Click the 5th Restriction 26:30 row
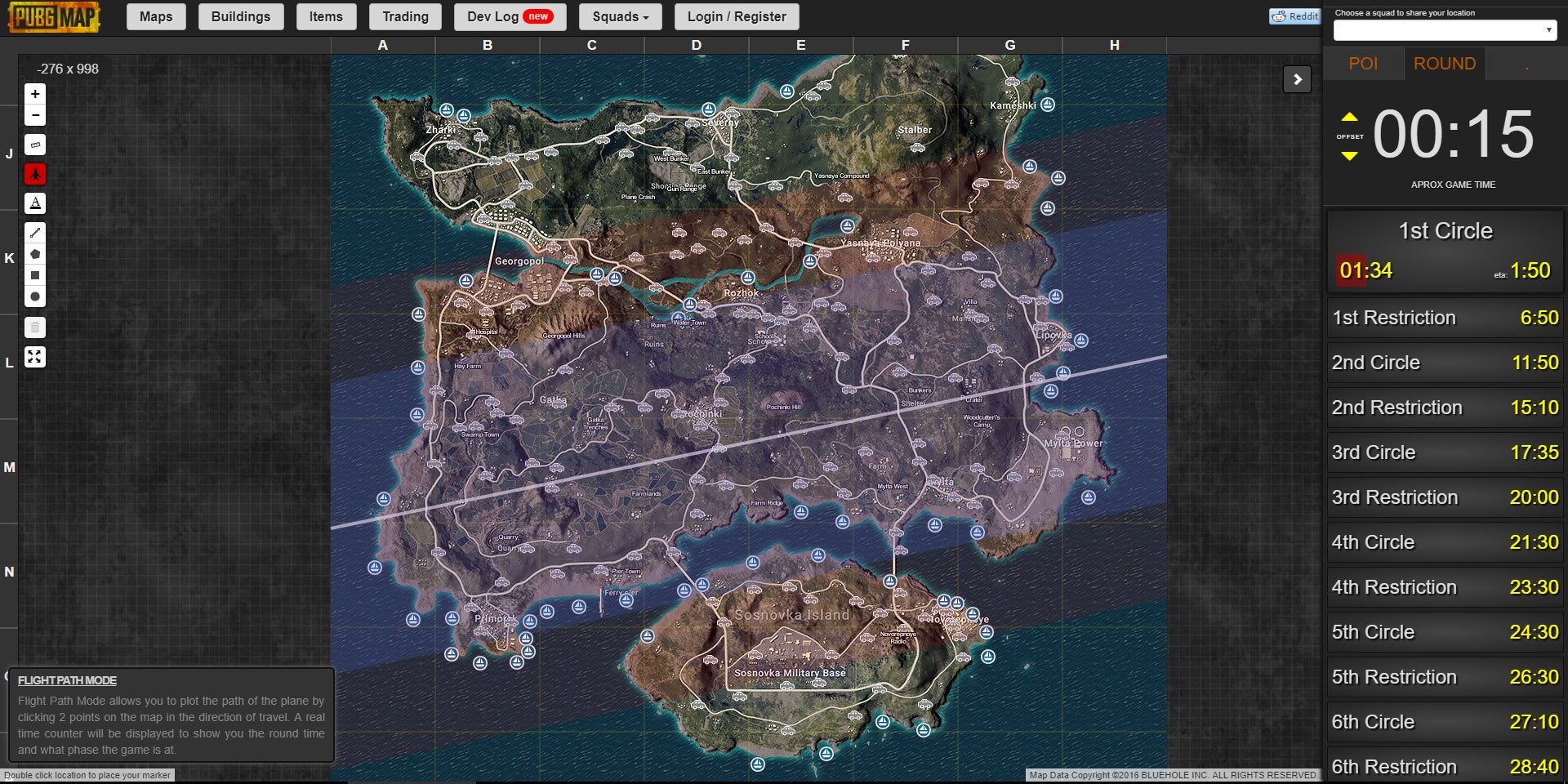The height and width of the screenshot is (784, 1568). [x=1445, y=677]
